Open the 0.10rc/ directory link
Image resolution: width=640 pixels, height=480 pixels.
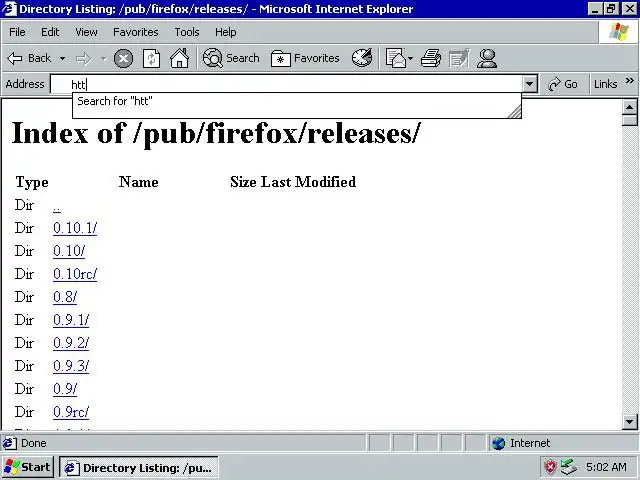pos(75,273)
